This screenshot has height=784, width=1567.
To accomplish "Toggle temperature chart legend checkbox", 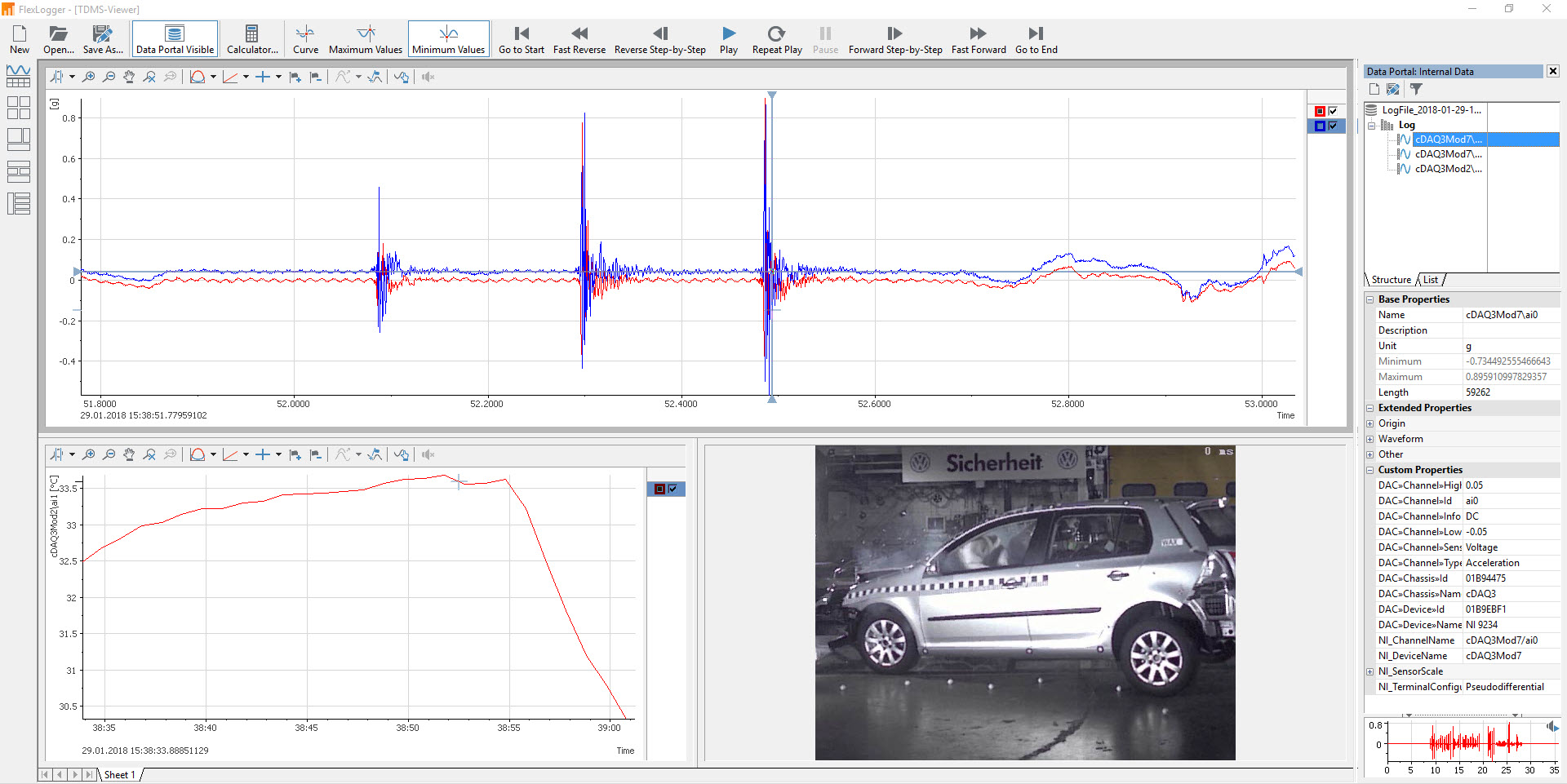I will [673, 489].
